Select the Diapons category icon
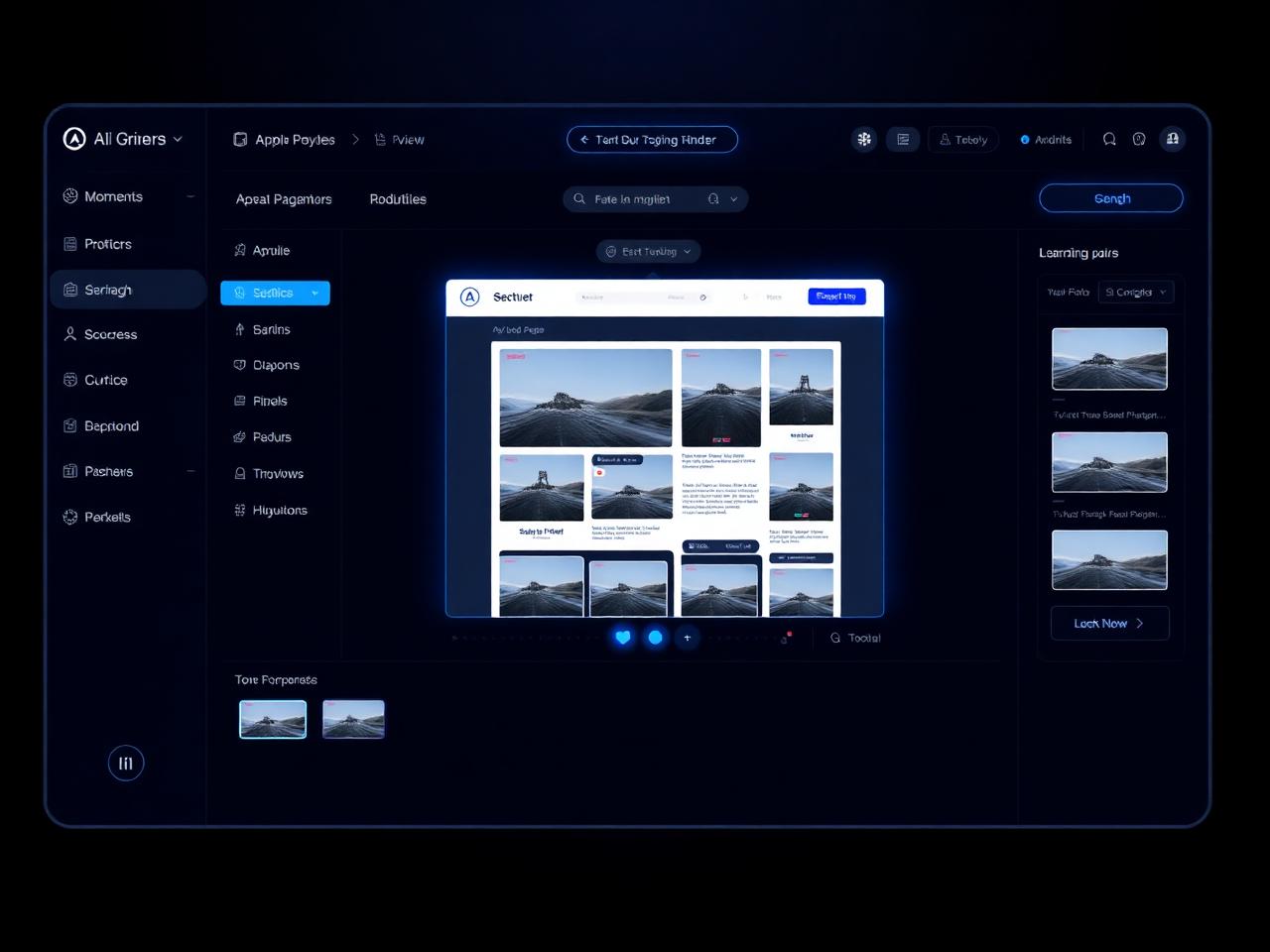 239,365
